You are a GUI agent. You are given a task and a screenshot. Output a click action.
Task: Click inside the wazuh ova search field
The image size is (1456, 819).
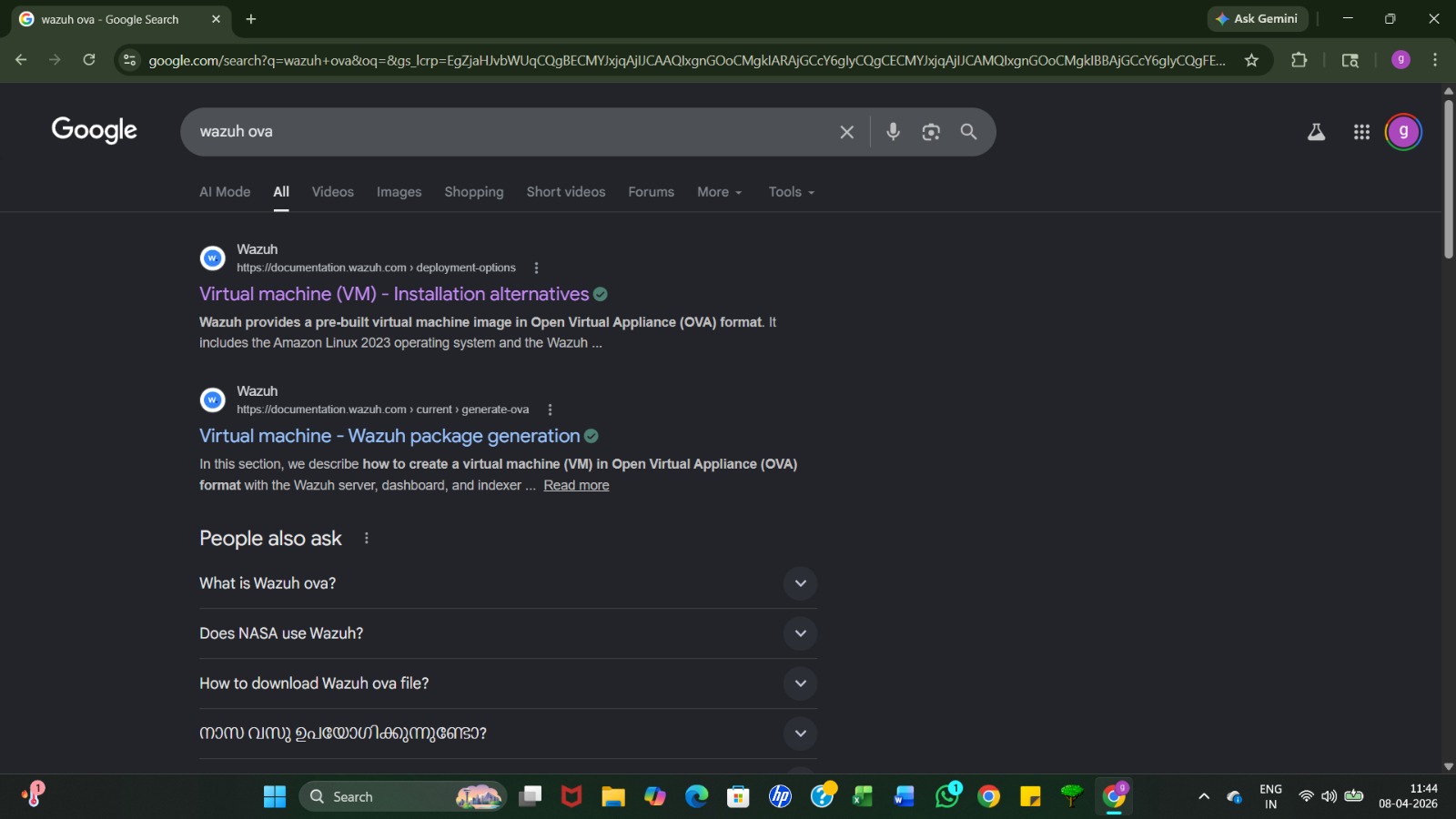pyautogui.click(x=510, y=132)
